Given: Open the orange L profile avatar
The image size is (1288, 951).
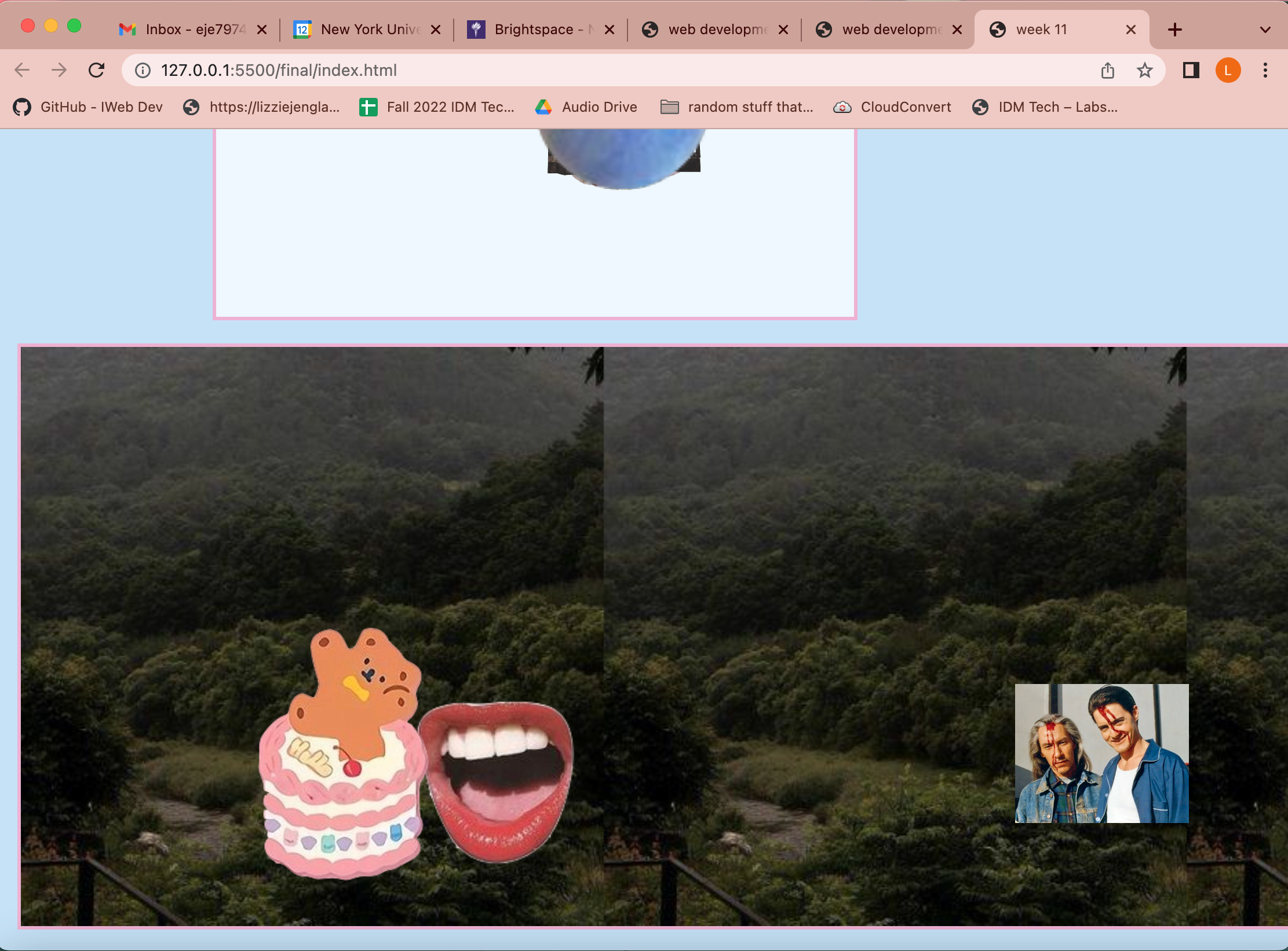Looking at the screenshot, I should 1228,71.
